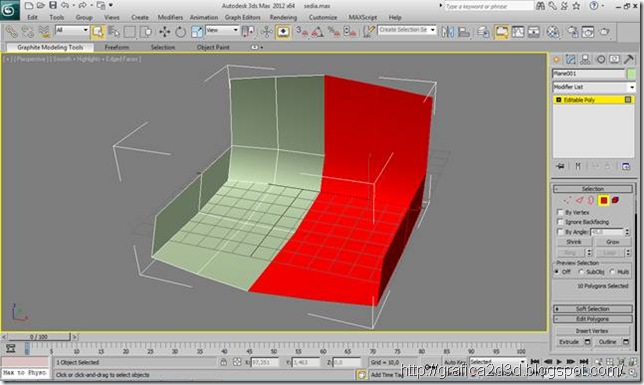The image size is (644, 385).
Task: Choose Element sub-object level icon
Action: point(615,200)
